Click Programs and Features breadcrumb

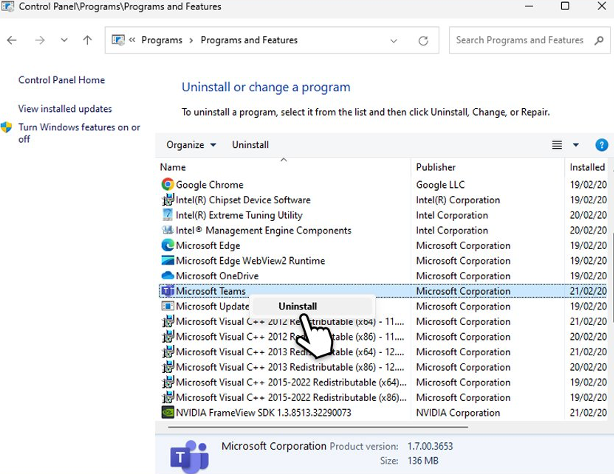[x=249, y=40]
